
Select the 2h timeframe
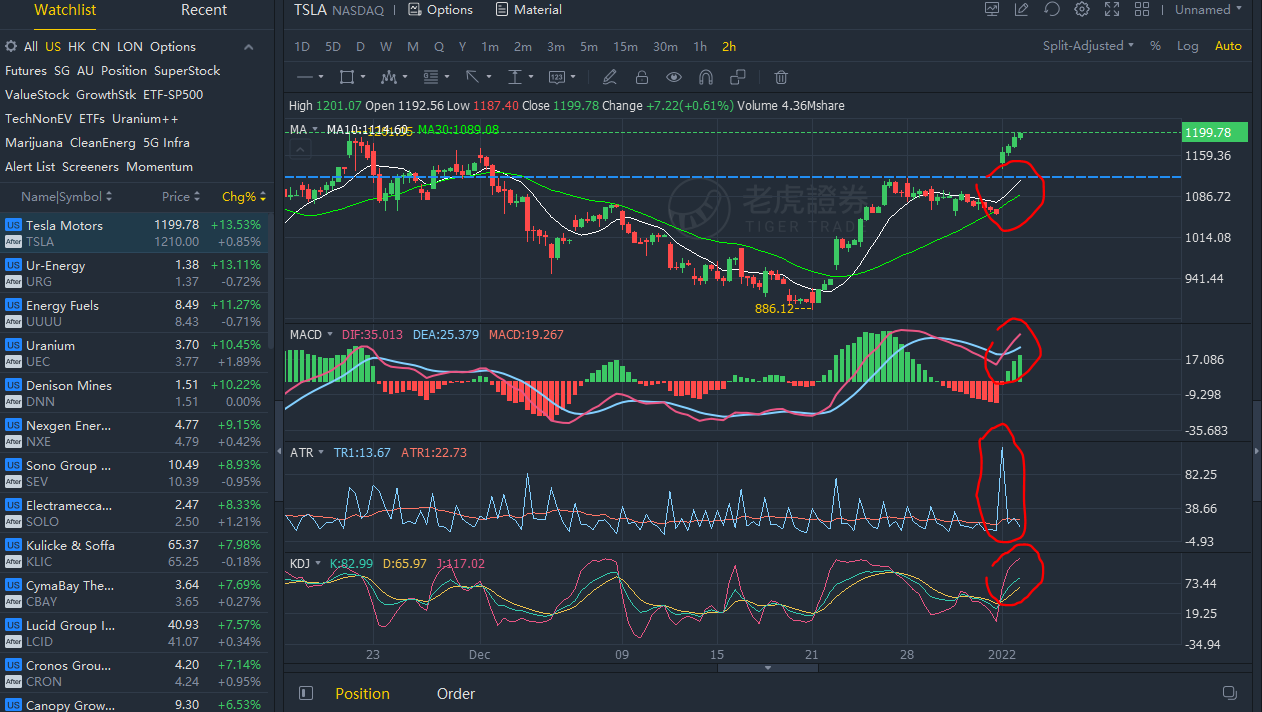click(x=729, y=47)
